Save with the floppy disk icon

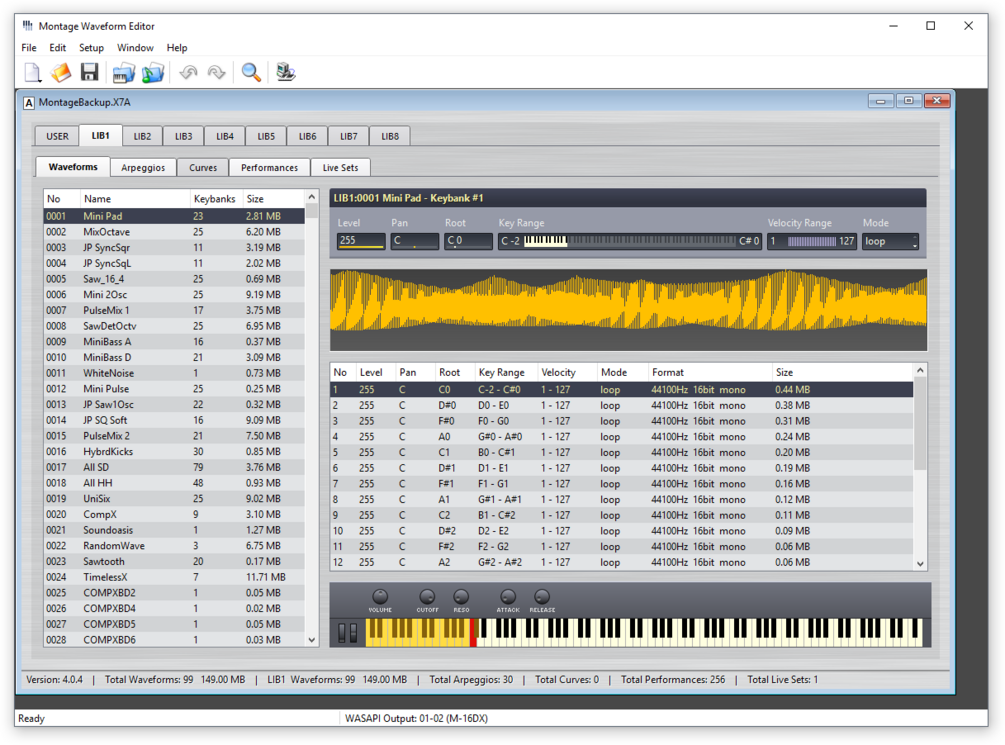89,72
